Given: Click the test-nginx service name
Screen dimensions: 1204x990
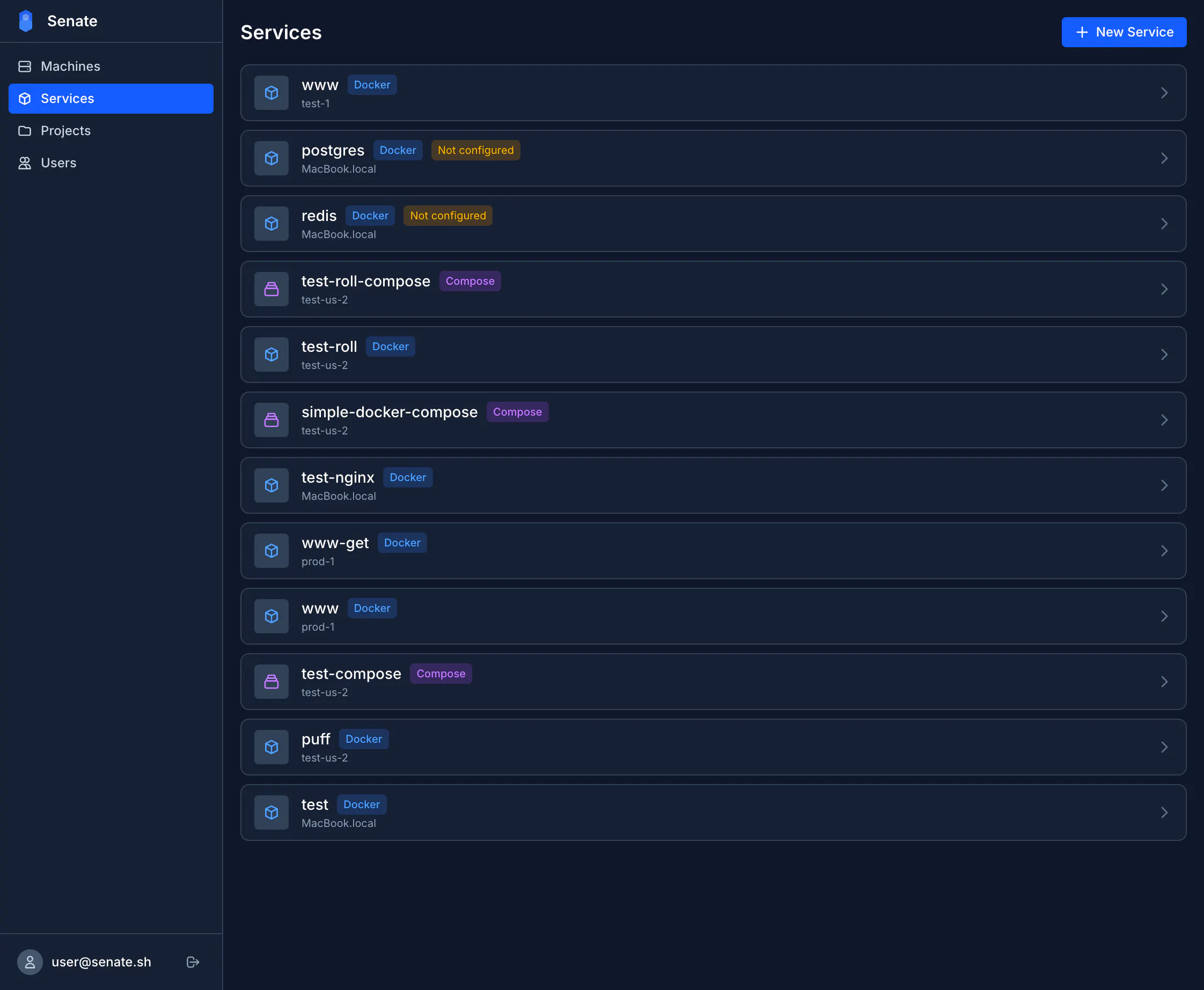Looking at the screenshot, I should [338, 477].
